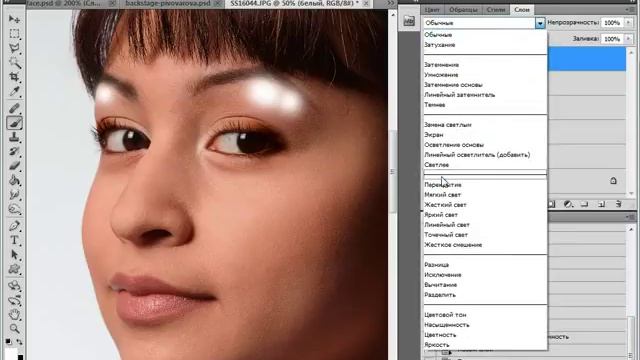Screen dimensions: 640x360
Task: Select the Hand tool
Action: [x=14, y=314]
